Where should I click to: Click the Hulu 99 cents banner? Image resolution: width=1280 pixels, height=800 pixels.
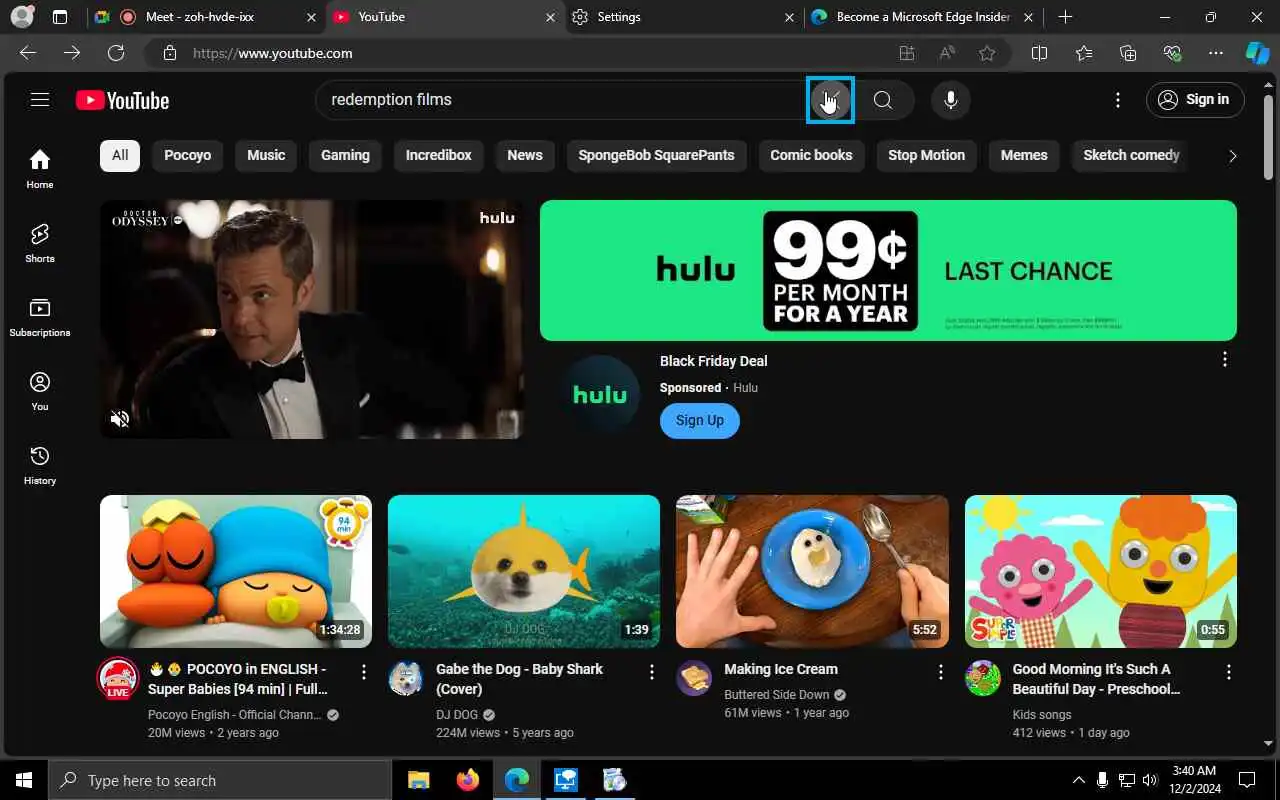[x=888, y=270]
